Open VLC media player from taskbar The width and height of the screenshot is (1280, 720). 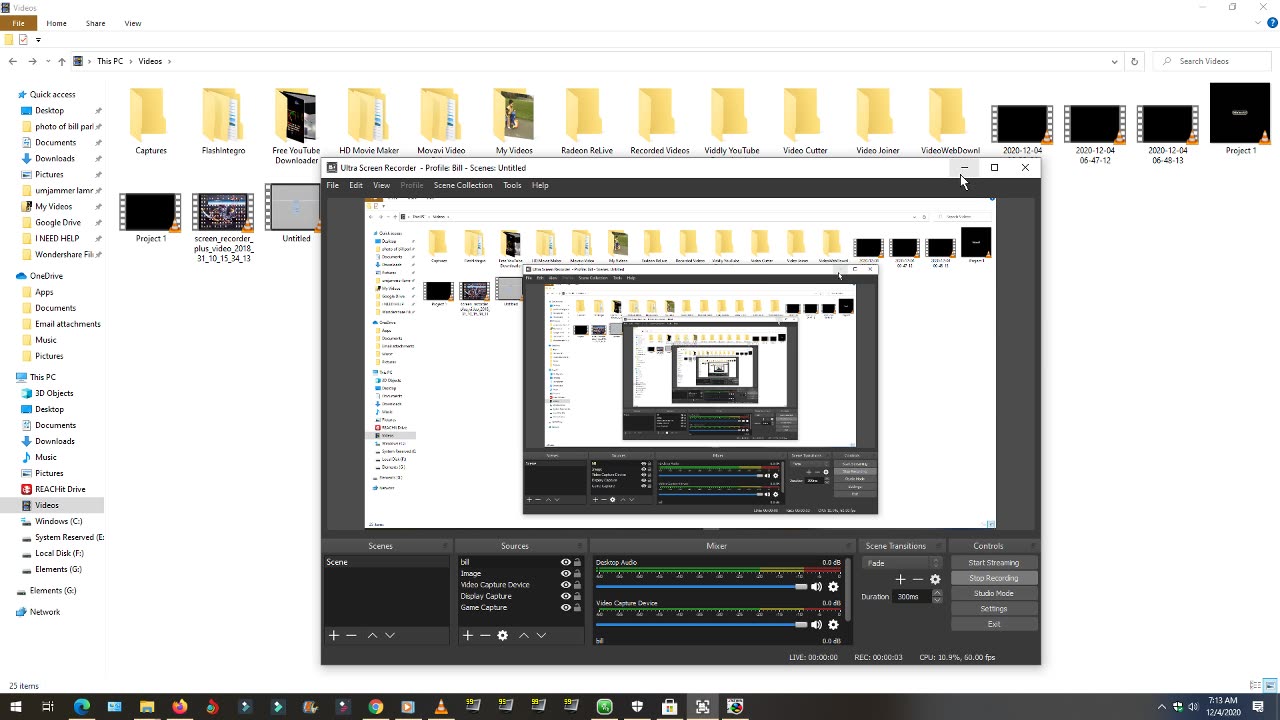[441, 707]
